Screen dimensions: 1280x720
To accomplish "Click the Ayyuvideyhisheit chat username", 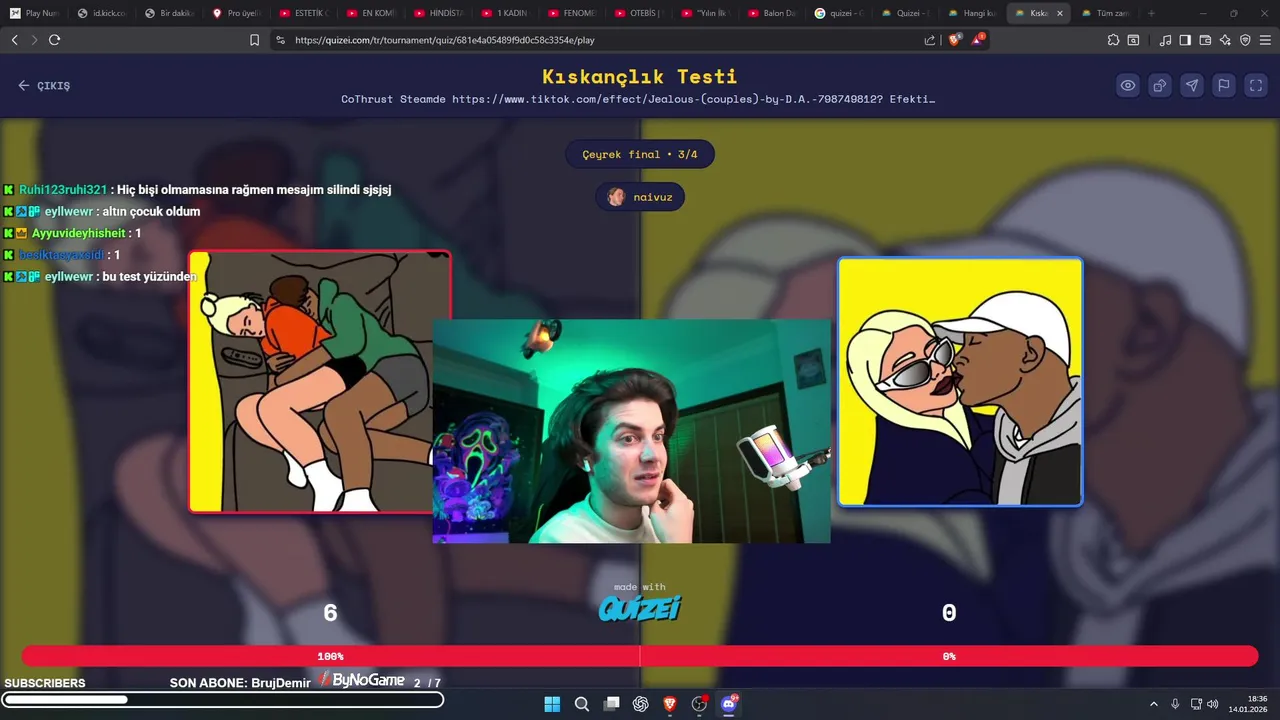I will 79,233.
